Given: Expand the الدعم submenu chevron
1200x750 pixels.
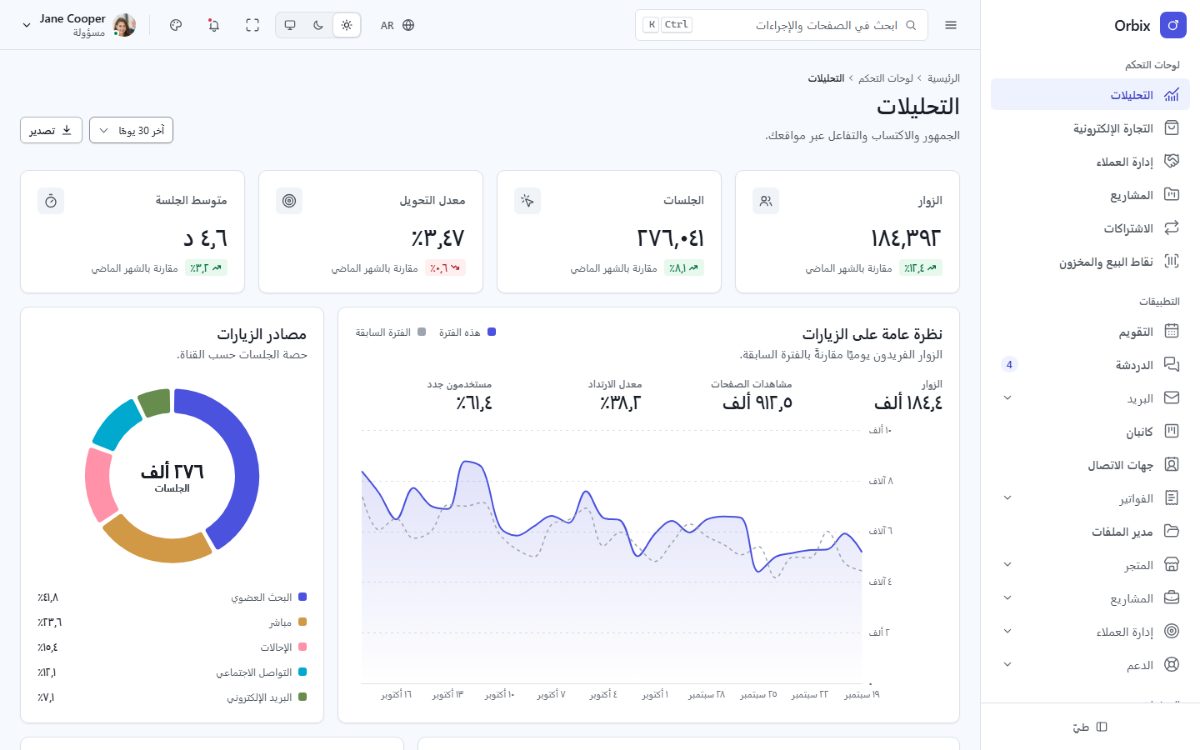Looking at the screenshot, I should [x=1007, y=665].
